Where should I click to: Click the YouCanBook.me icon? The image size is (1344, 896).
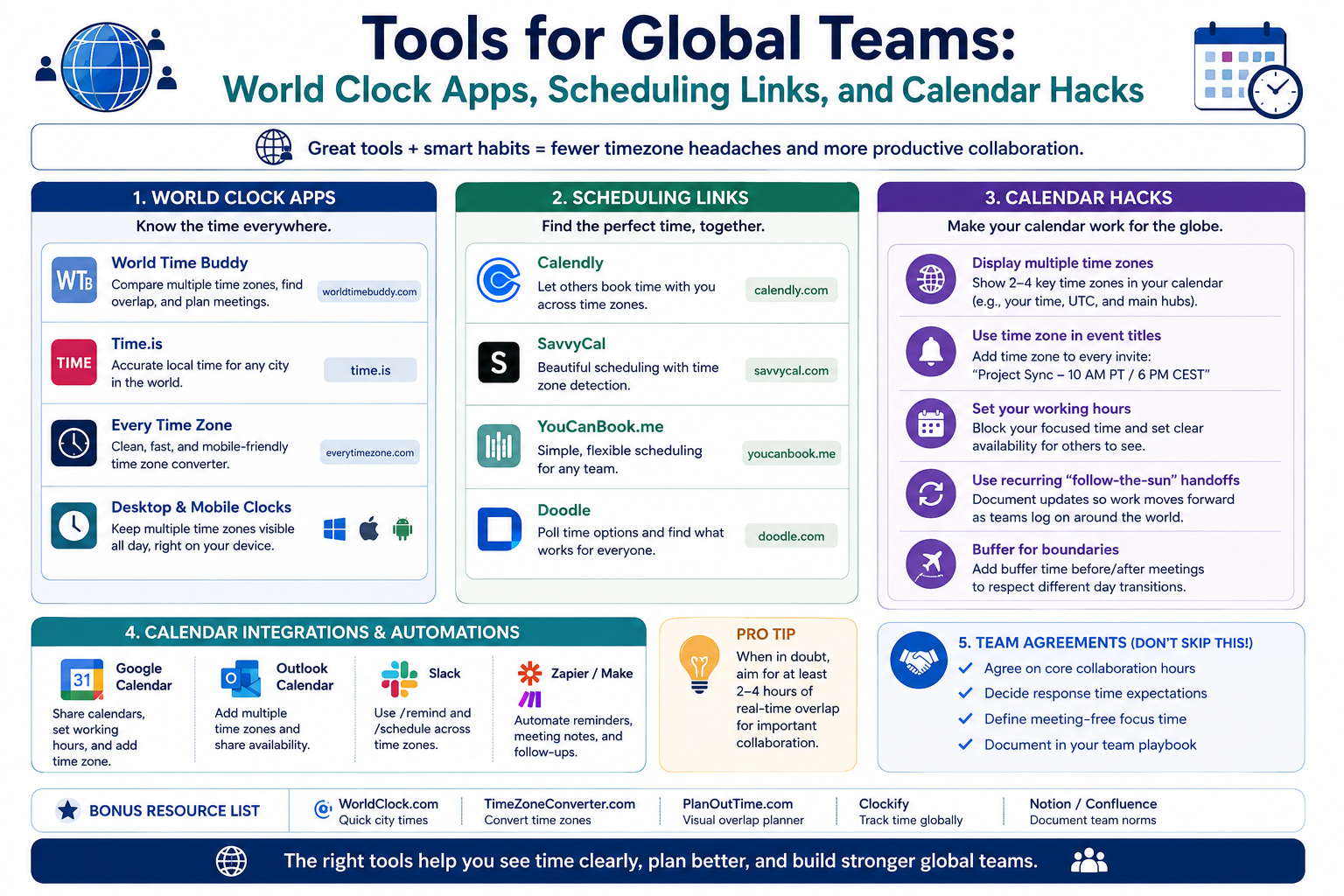pyautogui.click(x=499, y=445)
